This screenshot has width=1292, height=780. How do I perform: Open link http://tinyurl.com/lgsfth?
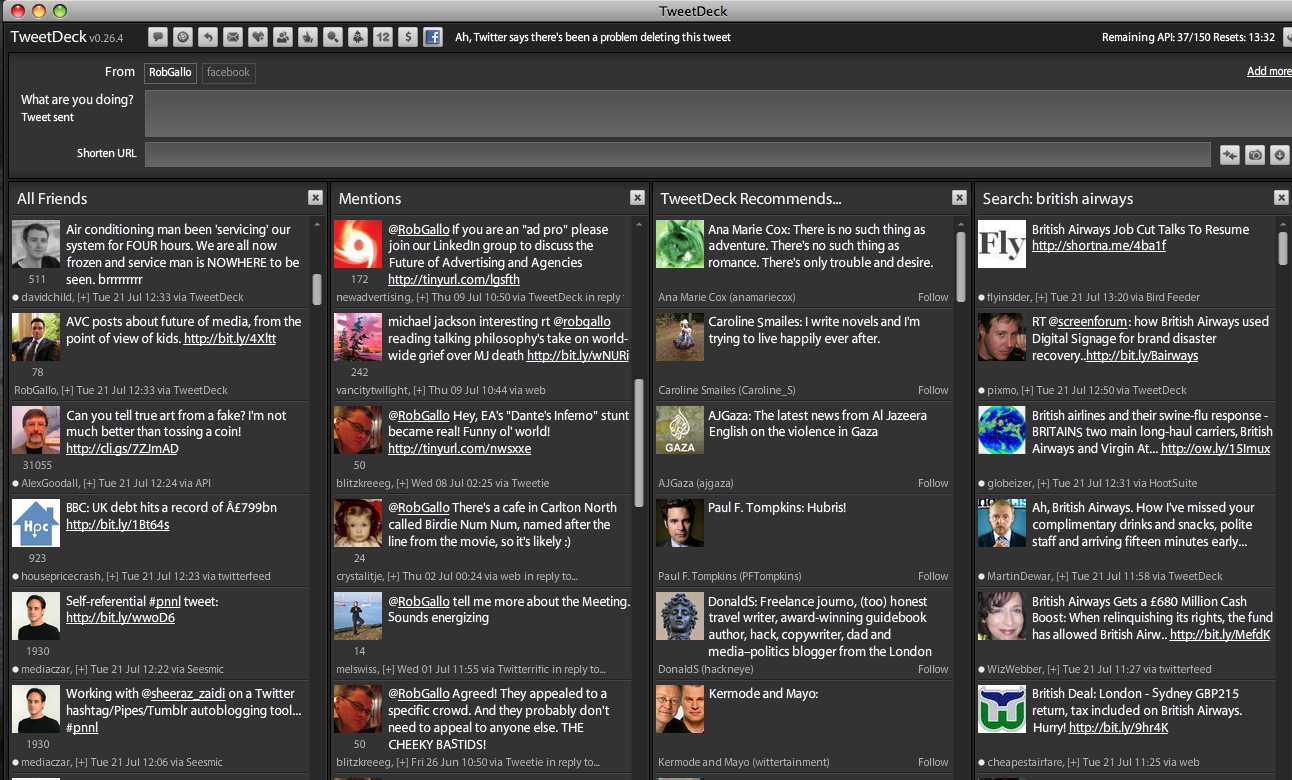(x=454, y=280)
